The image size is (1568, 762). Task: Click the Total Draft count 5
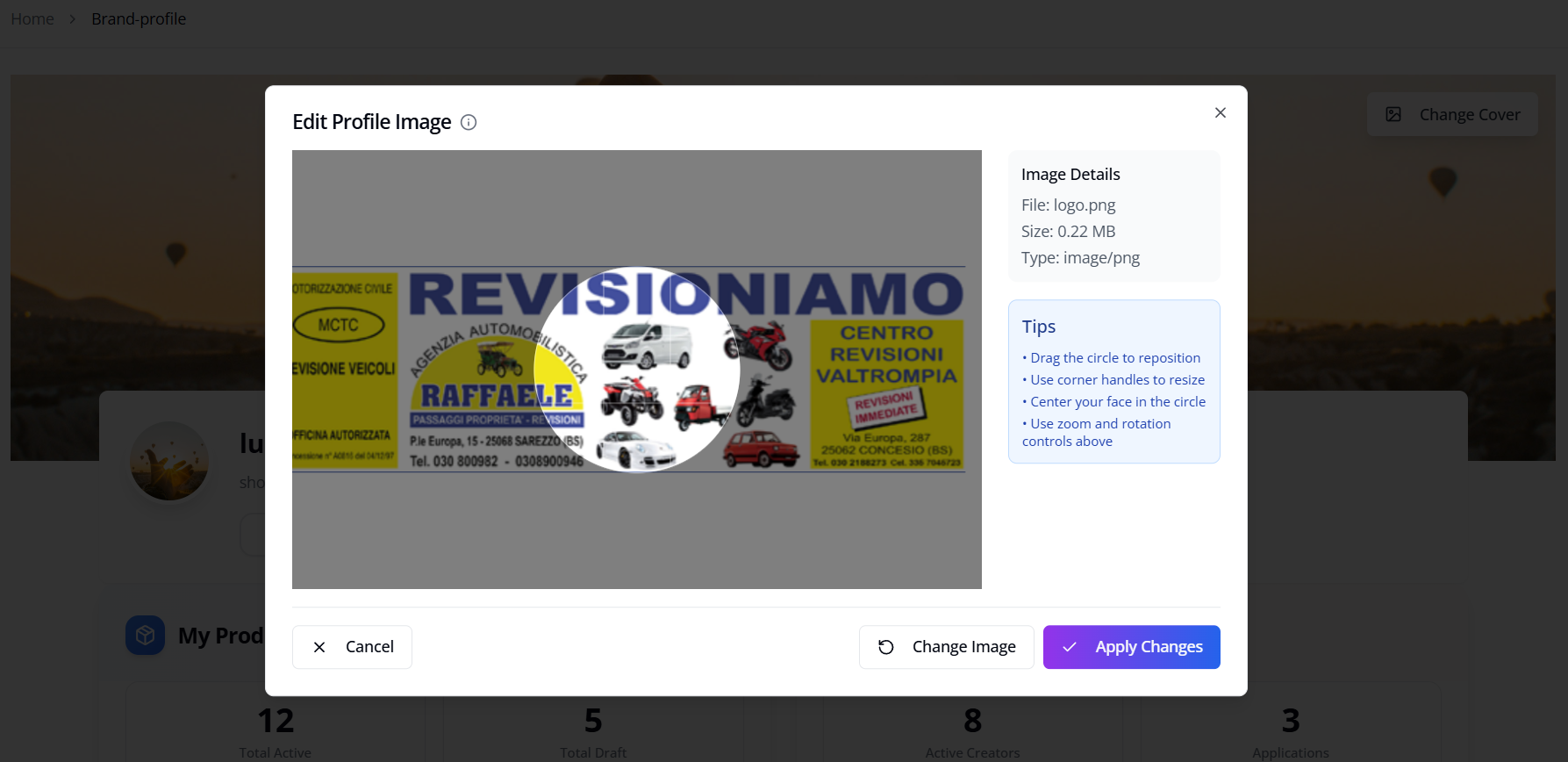click(x=593, y=721)
